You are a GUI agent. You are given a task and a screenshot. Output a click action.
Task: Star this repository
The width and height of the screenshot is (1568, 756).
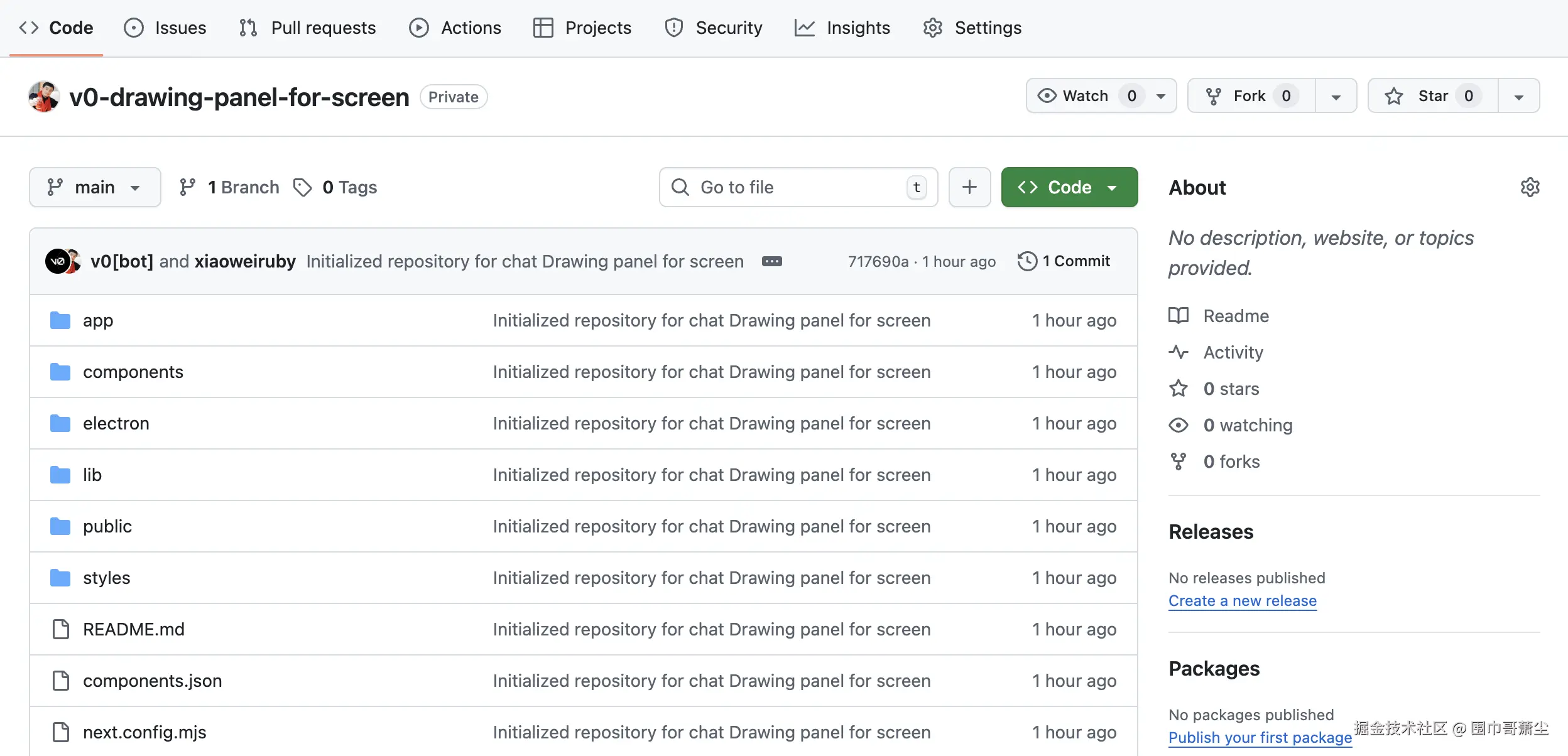(x=1432, y=96)
